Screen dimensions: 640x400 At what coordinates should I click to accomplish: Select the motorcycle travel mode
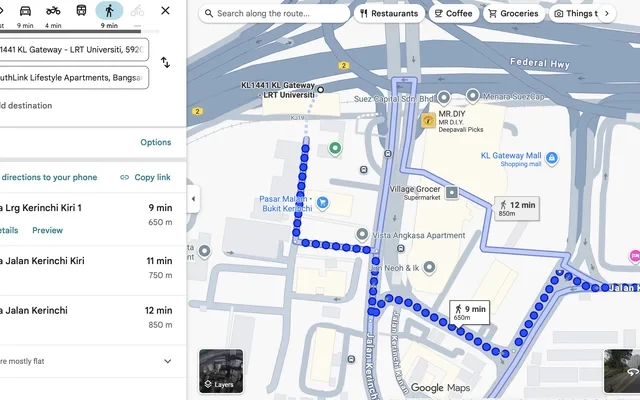[53, 11]
